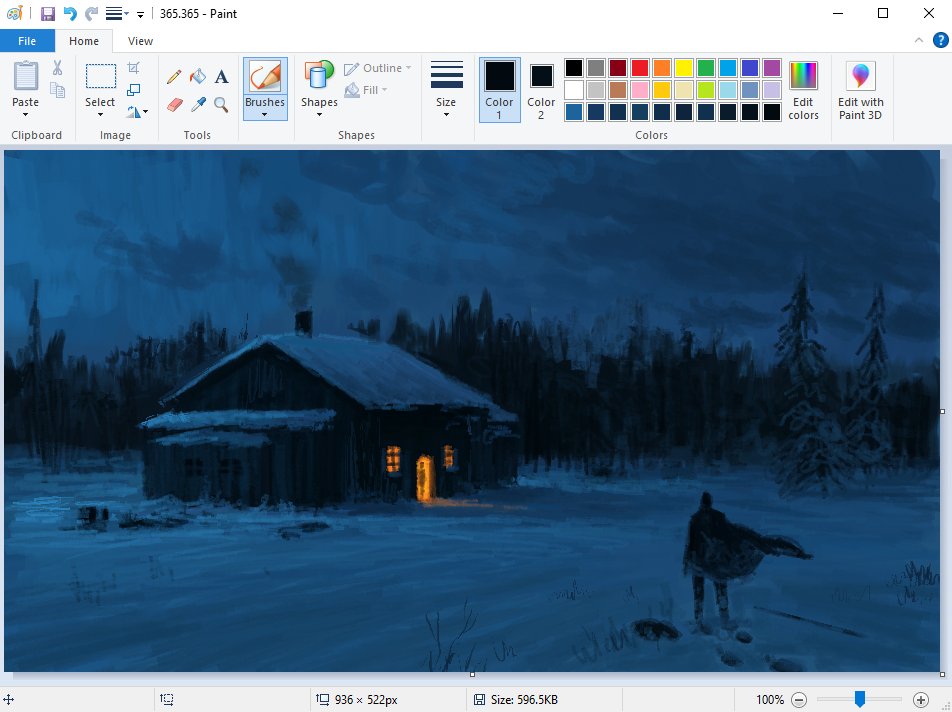
Task: Click the Cut scissors icon
Action: click(x=58, y=67)
